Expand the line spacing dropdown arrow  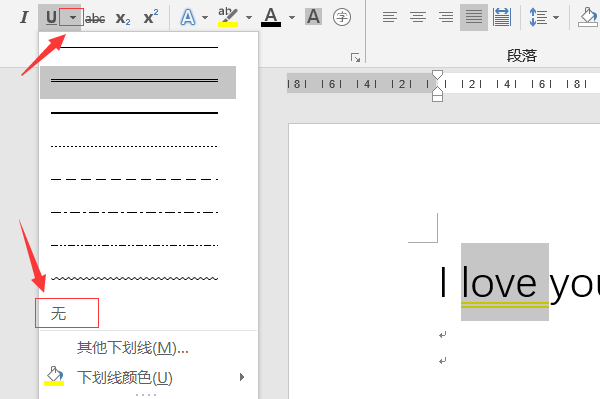(556, 17)
